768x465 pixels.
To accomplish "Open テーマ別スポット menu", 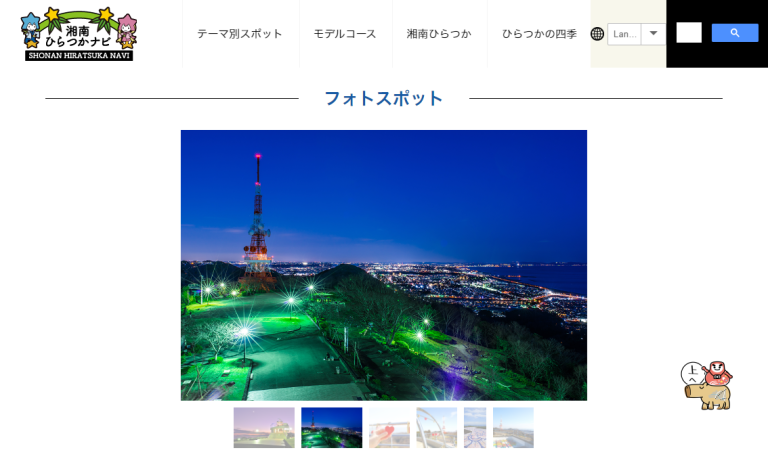I will click(240, 34).
